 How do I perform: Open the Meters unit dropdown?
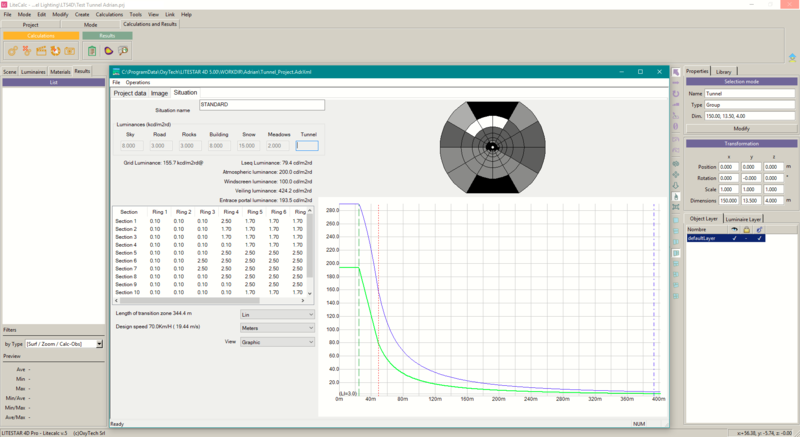pyautogui.click(x=277, y=328)
